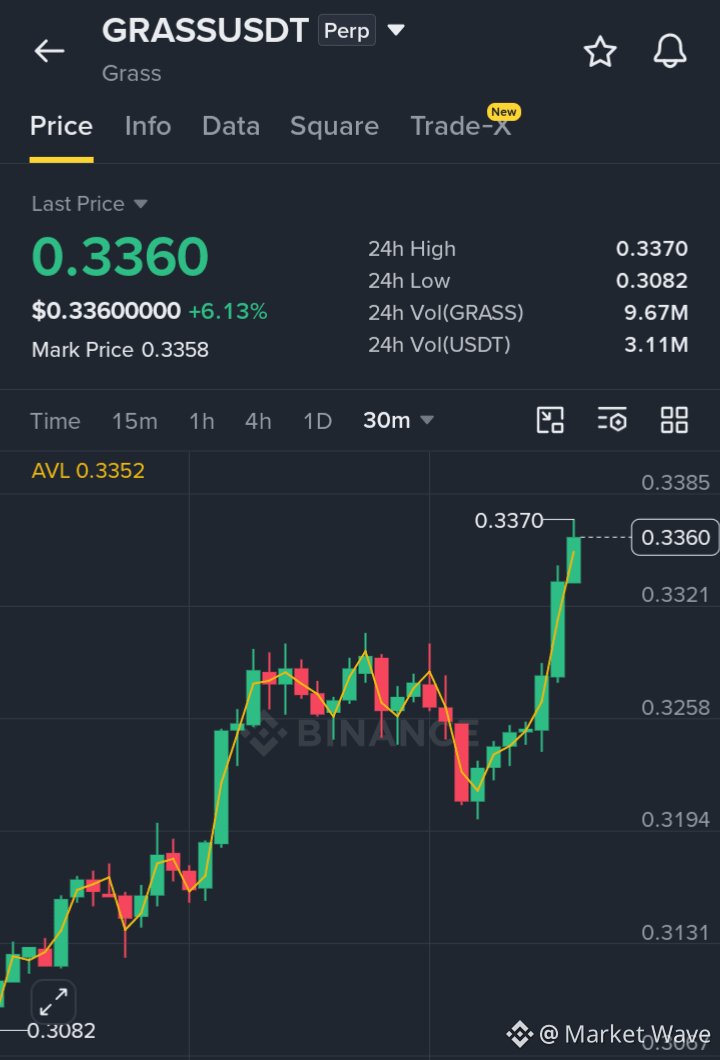Open chart indicator settings icon
This screenshot has height=1060, width=720.
point(612,420)
